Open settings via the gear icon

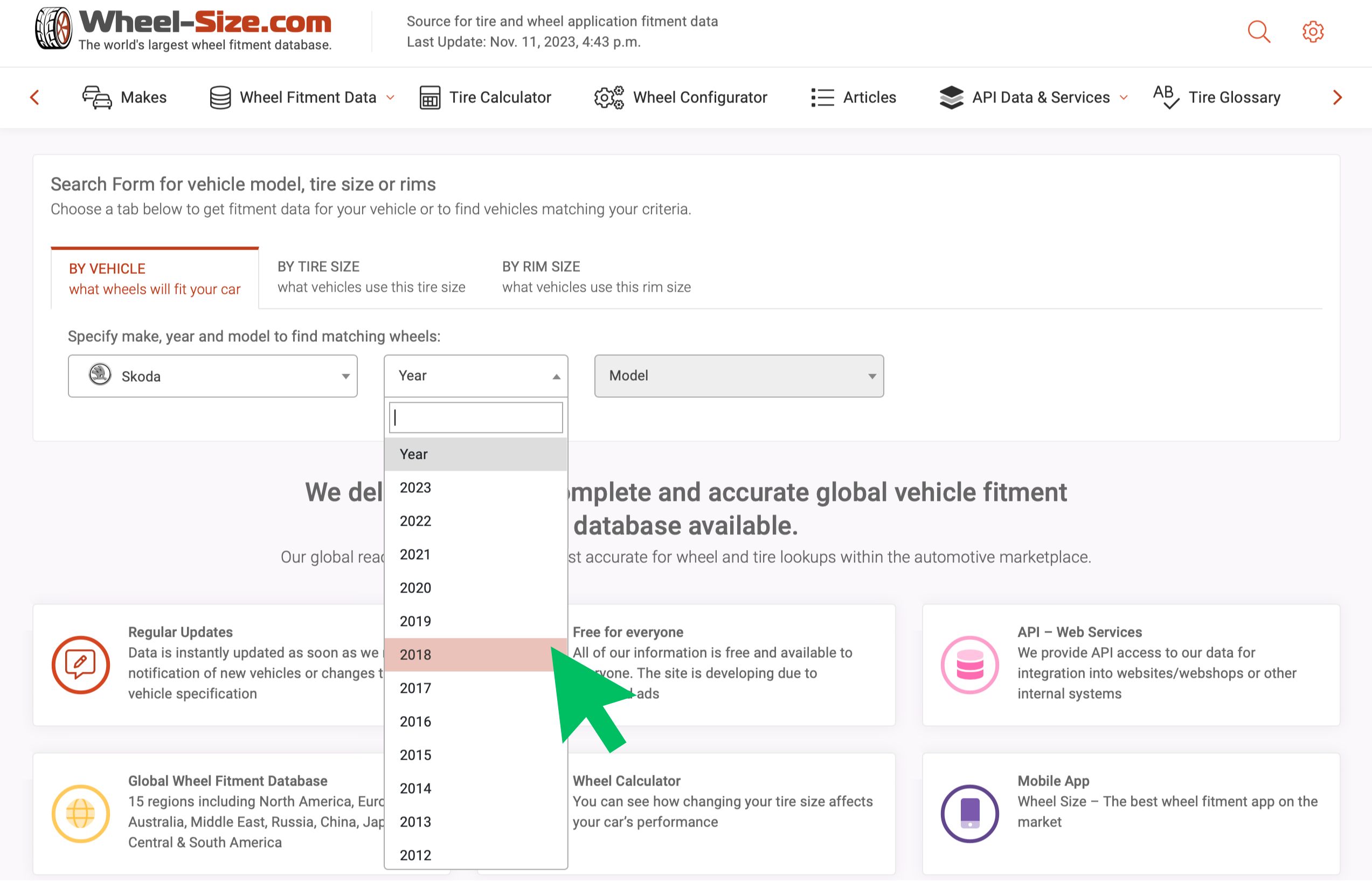point(1313,31)
